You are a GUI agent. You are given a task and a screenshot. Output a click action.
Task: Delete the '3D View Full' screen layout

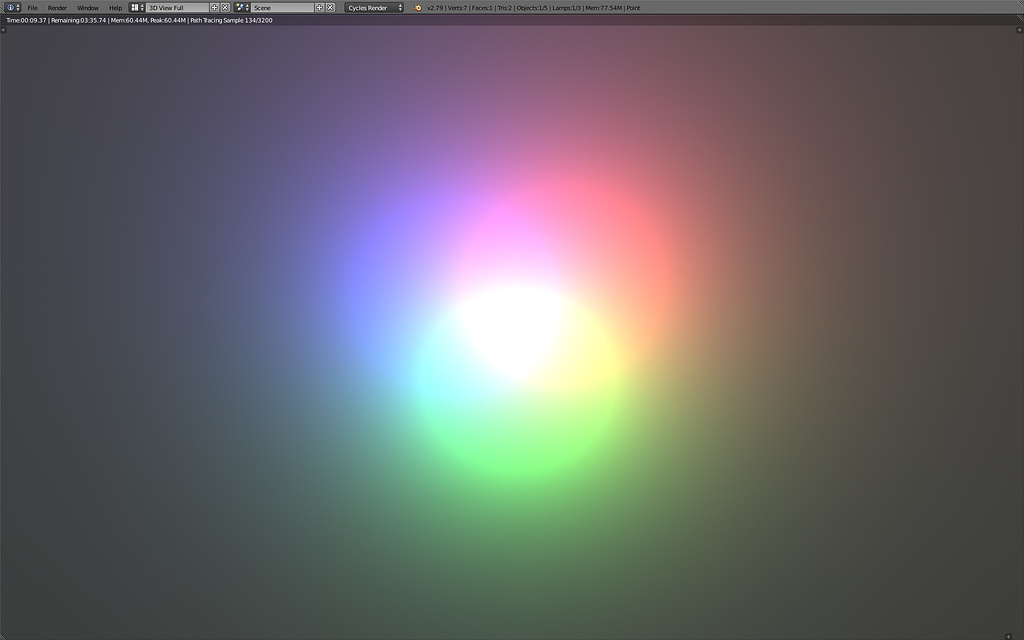225,8
